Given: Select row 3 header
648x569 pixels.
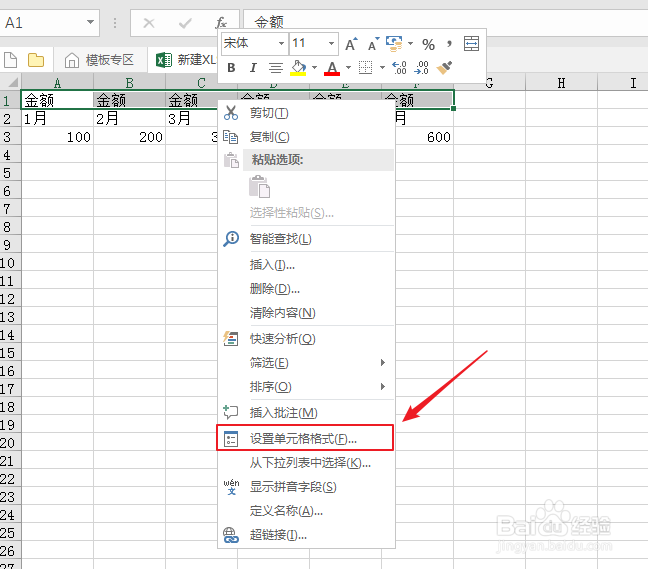Looking at the screenshot, I should pos(10,136).
